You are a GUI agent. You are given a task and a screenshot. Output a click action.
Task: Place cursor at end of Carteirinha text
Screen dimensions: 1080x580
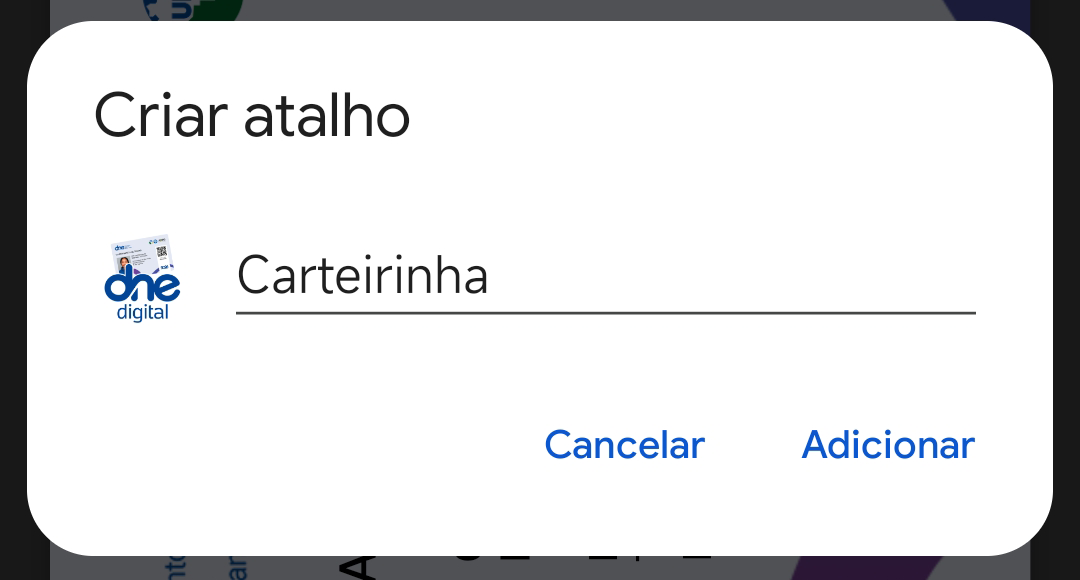point(491,276)
